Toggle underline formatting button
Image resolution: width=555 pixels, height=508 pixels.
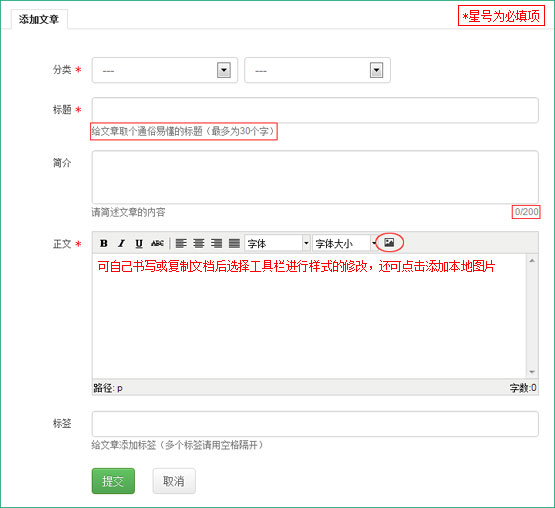click(139, 244)
